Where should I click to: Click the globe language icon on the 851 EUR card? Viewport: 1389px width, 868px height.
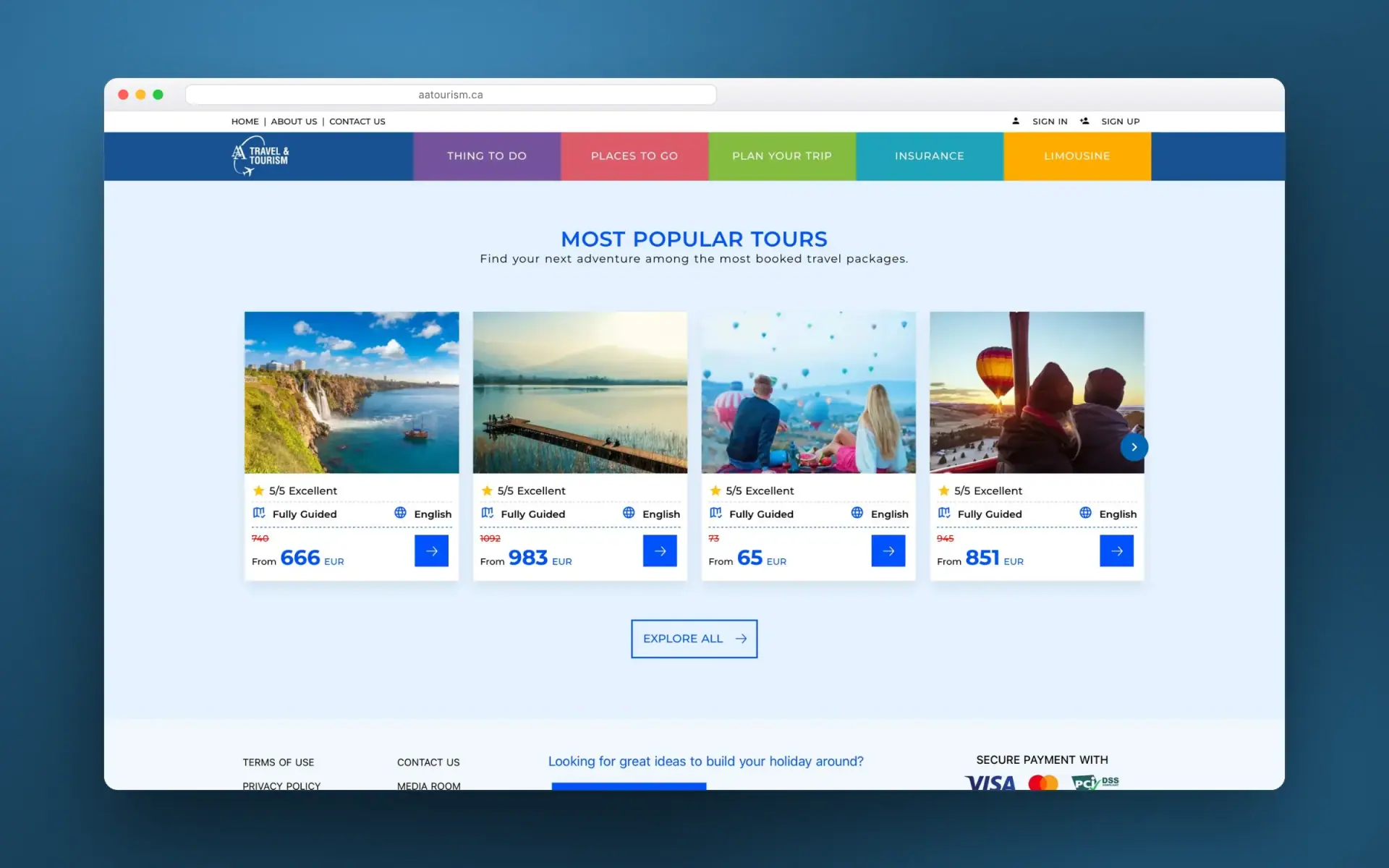(x=1085, y=513)
